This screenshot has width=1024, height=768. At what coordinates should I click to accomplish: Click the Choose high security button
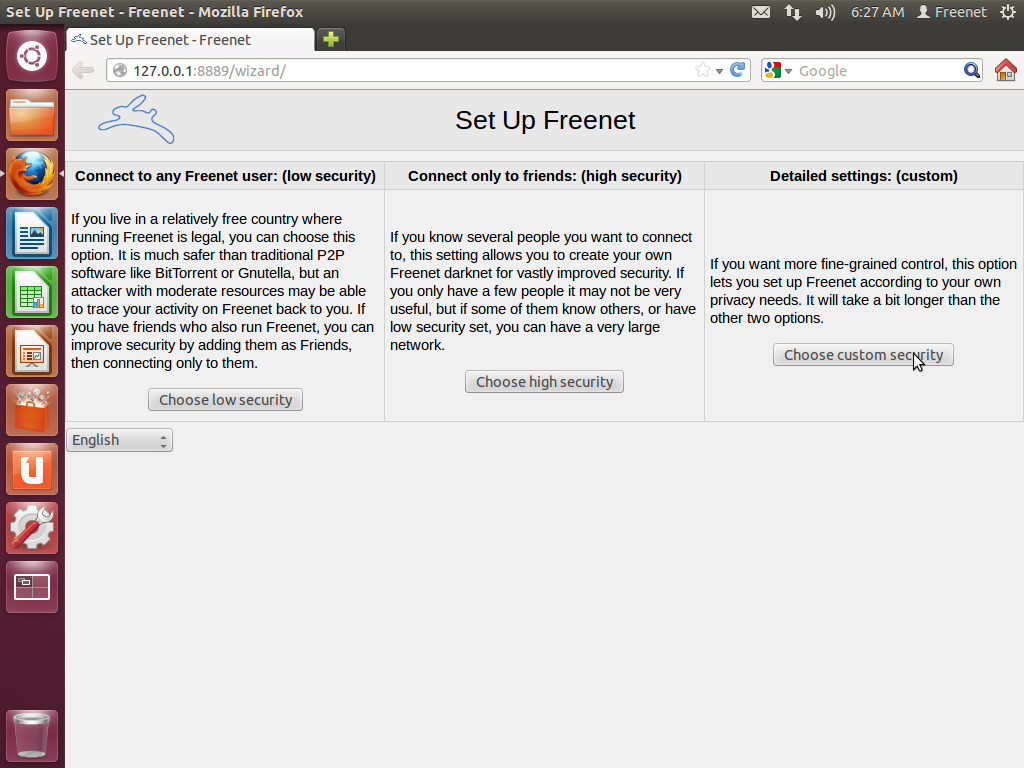[544, 381]
